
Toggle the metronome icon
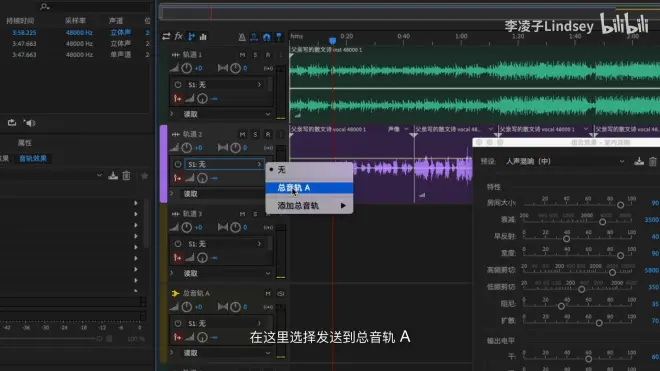coord(242,37)
